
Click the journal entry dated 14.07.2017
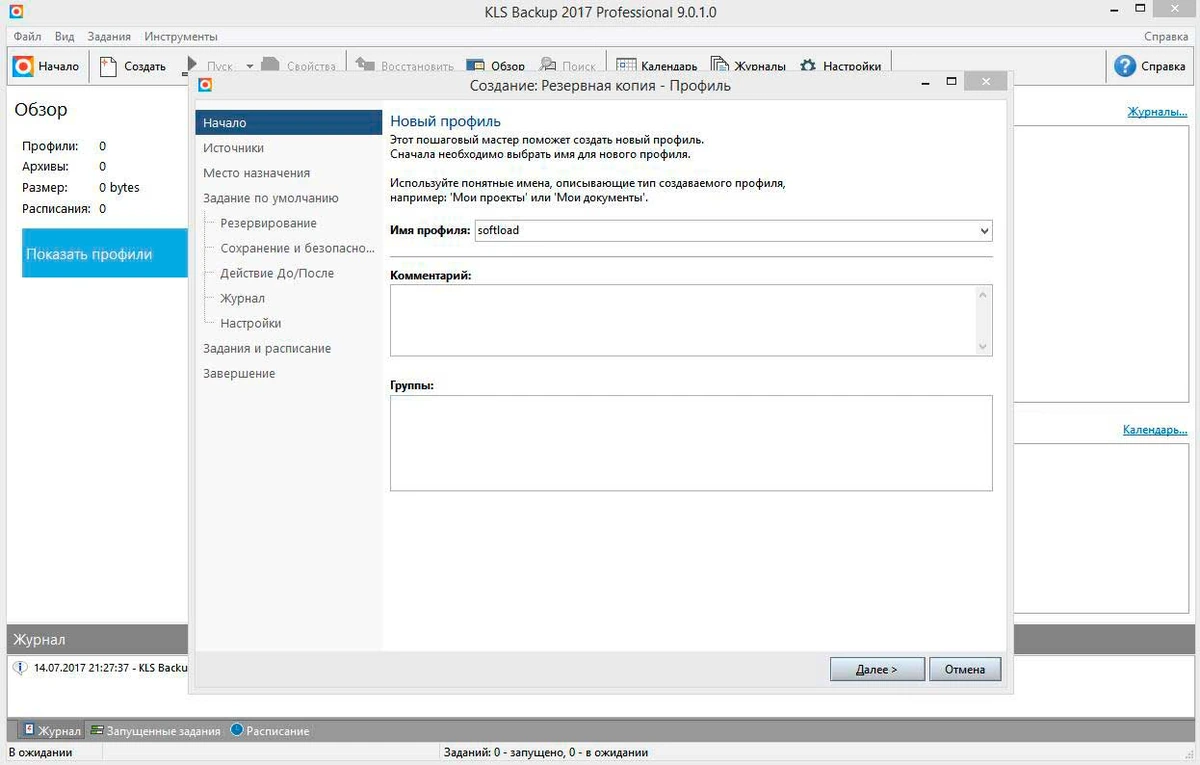(110, 667)
